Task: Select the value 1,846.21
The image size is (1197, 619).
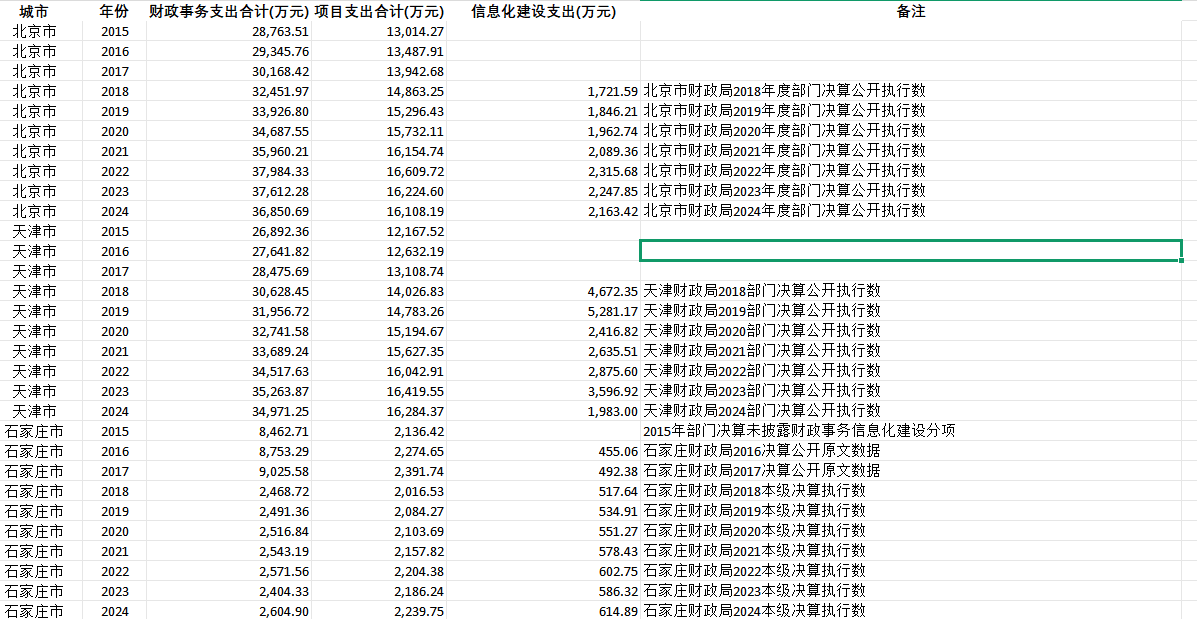Action: point(612,111)
